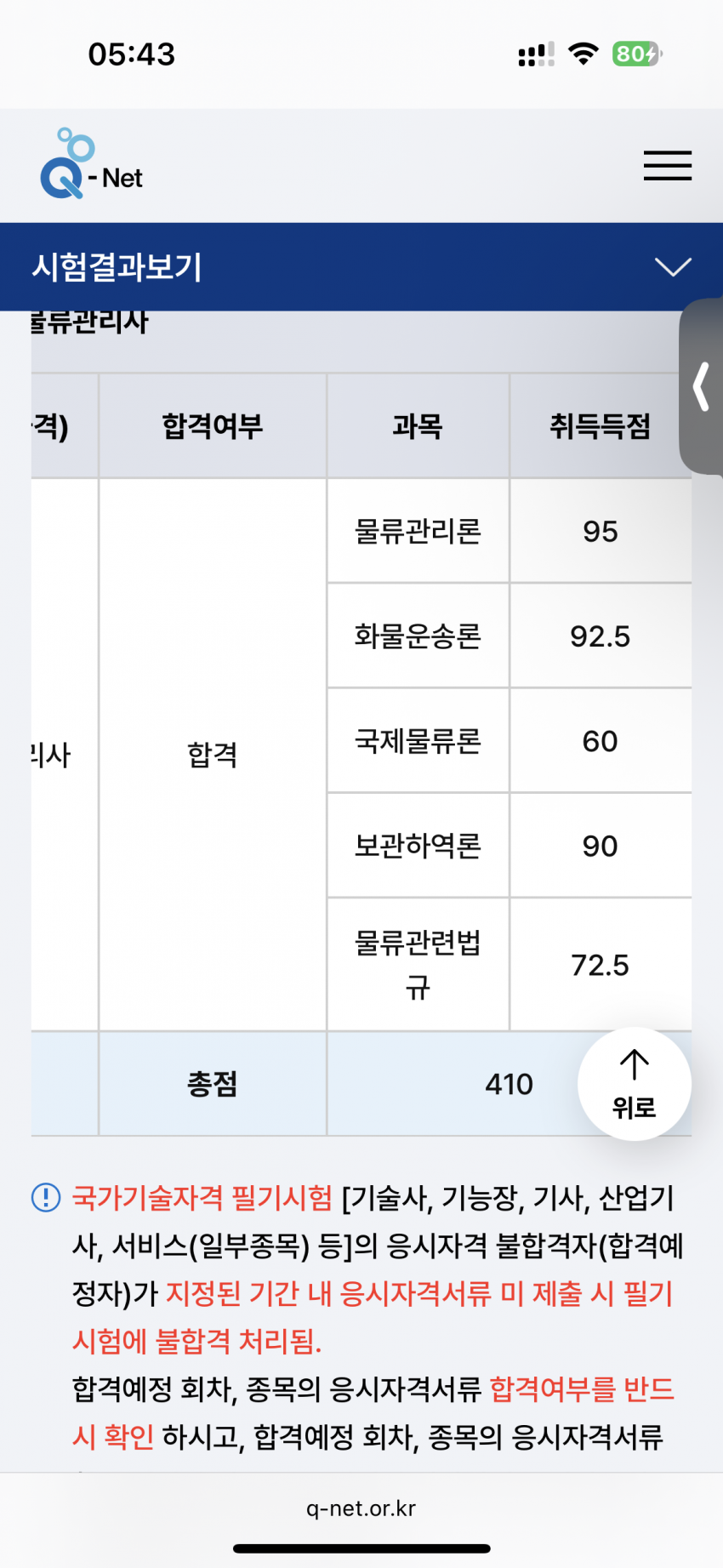Select the 물류관리론 subject cell
Image resolution: width=723 pixels, height=1568 pixels.
tap(418, 531)
